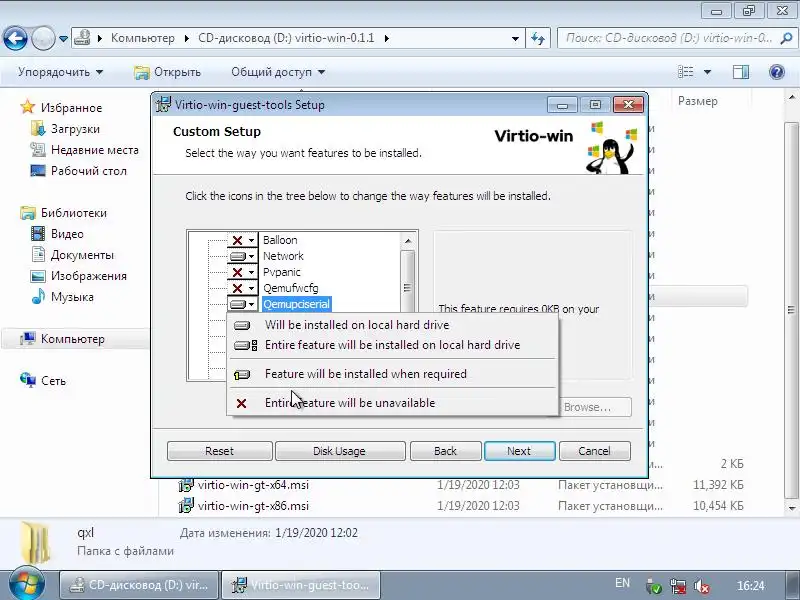The height and width of the screenshot is (600, 800).
Task: Toggle the preview pane icon
Action: point(741,72)
